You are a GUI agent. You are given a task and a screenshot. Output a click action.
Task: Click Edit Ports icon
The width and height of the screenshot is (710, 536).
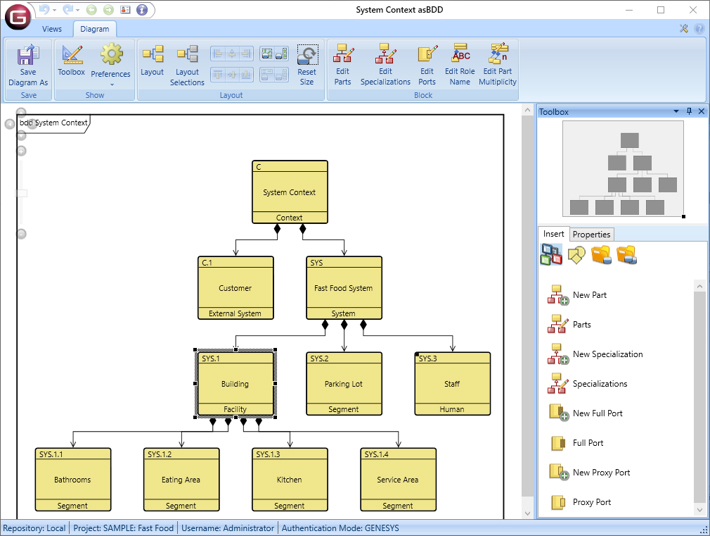click(427, 62)
